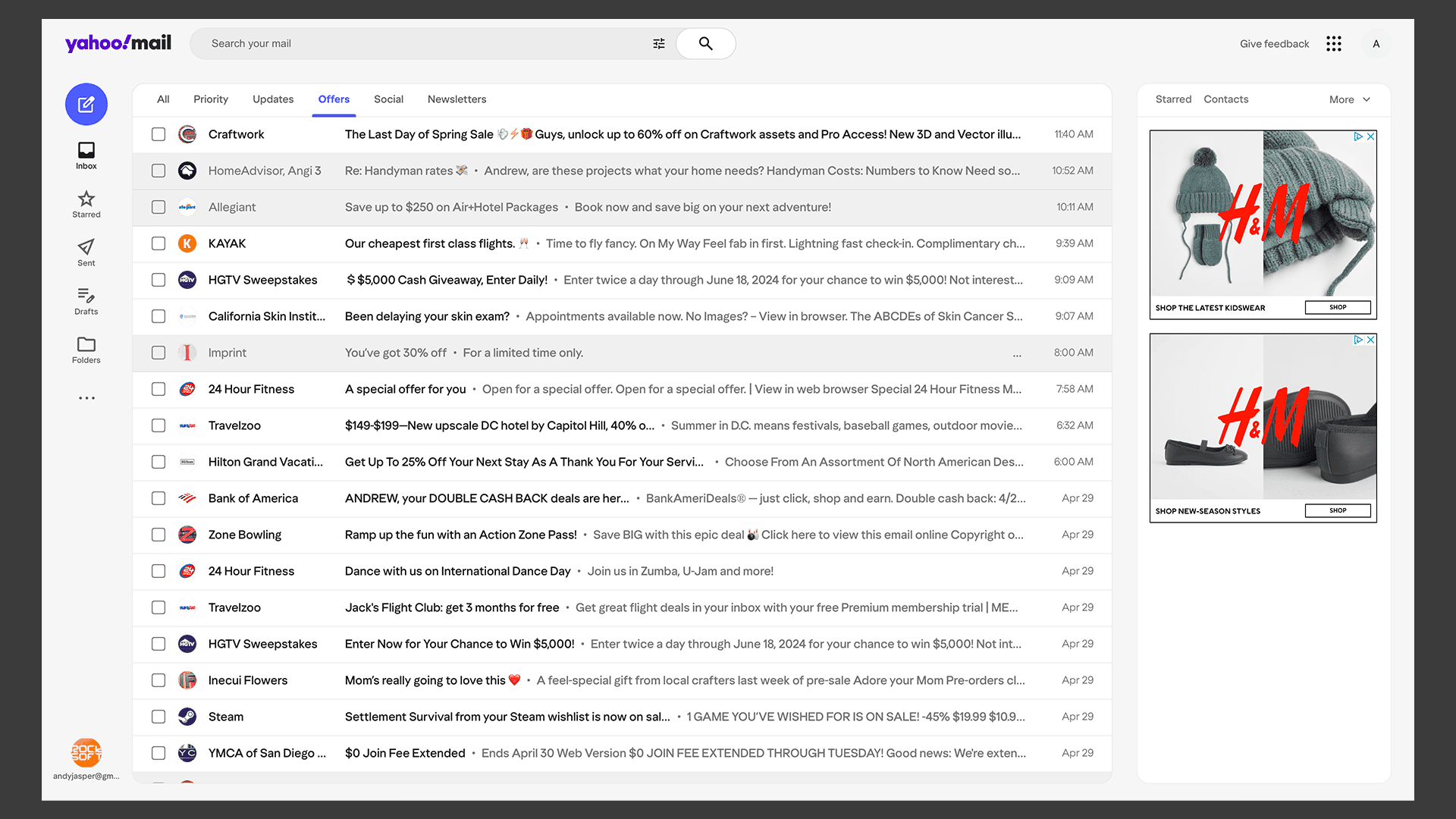Open the Inbox from sidebar
This screenshot has width=1456, height=819.
pyautogui.click(x=86, y=155)
